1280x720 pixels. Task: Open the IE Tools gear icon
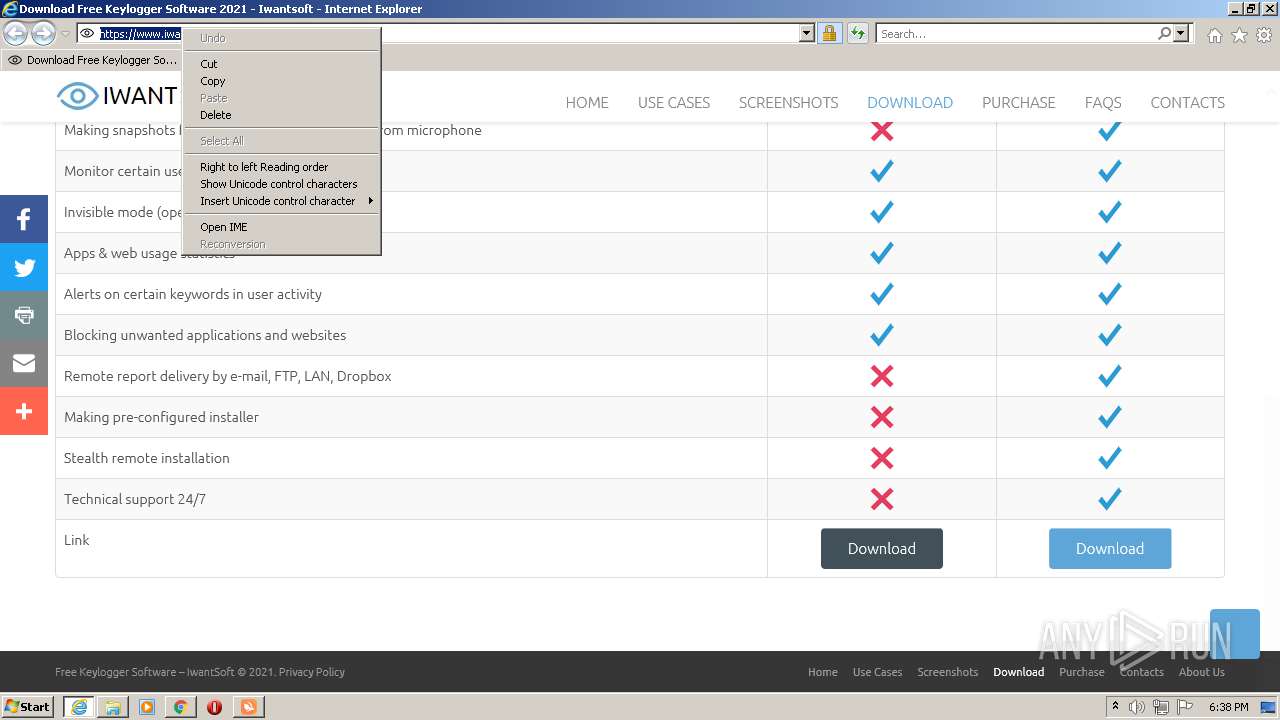tap(1264, 35)
